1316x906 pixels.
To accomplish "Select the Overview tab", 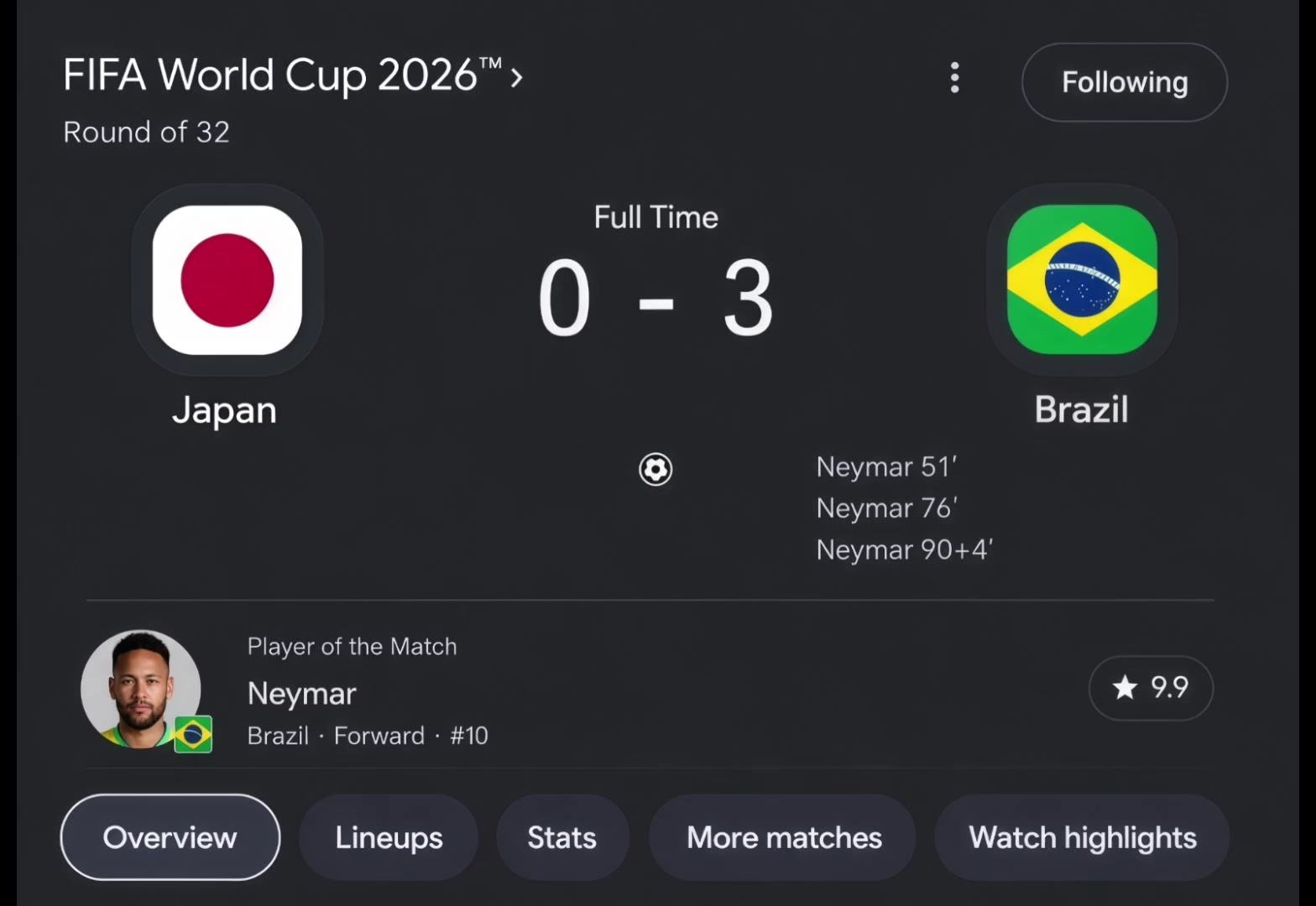I will coord(170,837).
